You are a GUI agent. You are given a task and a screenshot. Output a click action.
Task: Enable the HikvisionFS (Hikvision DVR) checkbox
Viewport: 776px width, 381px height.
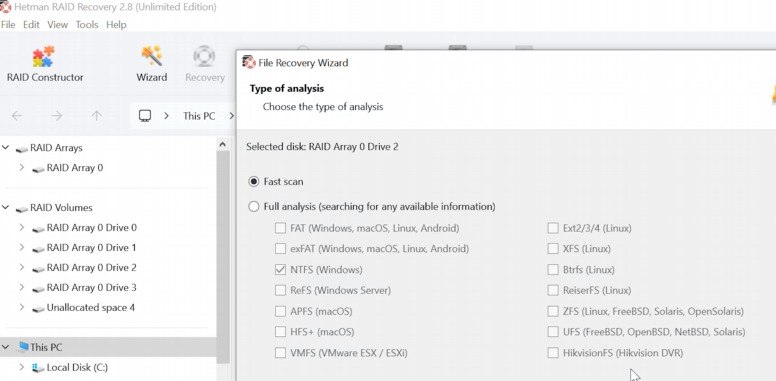[x=553, y=353]
